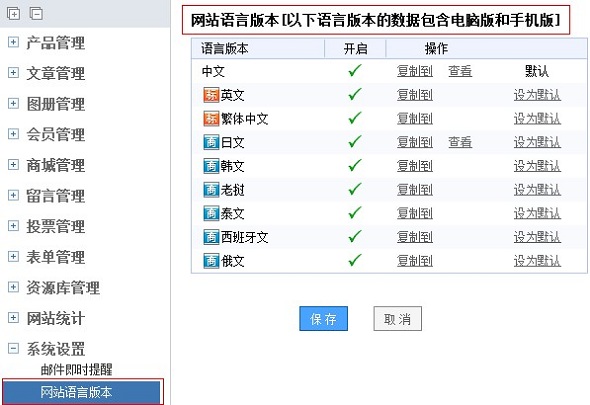Screen dimensions: 590x405
Task: Select the 网站语言版本 menu item
Action: click(x=83, y=392)
